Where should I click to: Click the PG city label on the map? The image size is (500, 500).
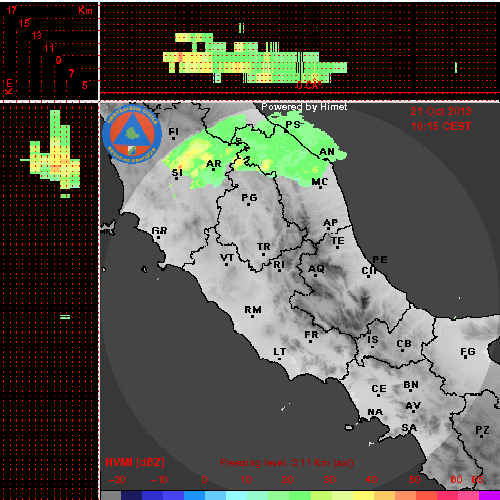tap(249, 198)
